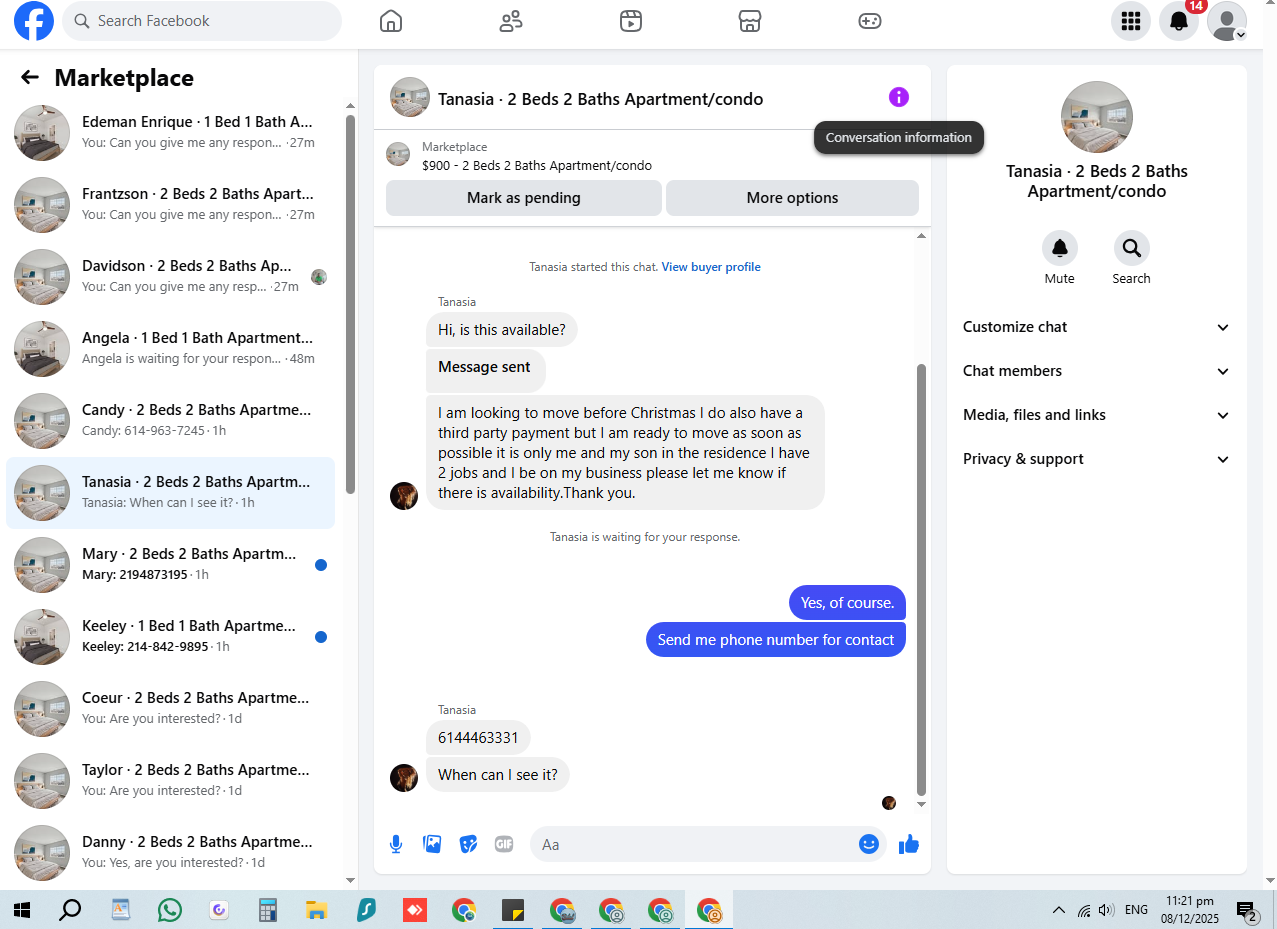Viewport: 1277px width, 929px height.
Task: Attach a file with the image icon
Action: [432, 844]
